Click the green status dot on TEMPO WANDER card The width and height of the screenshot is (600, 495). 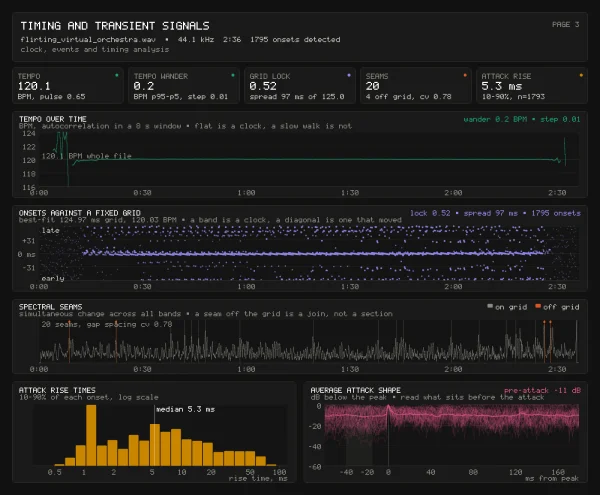(x=233, y=75)
